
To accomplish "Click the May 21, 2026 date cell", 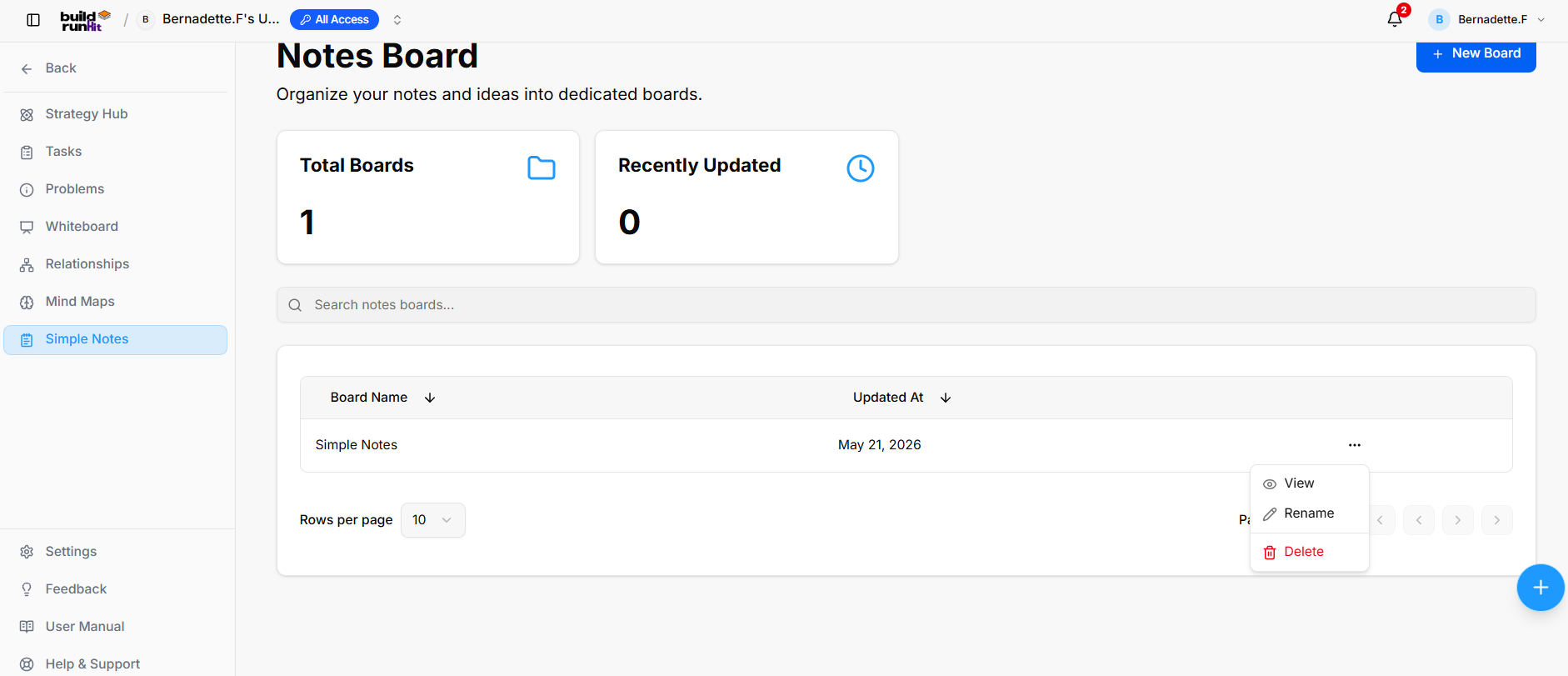I will [880, 445].
